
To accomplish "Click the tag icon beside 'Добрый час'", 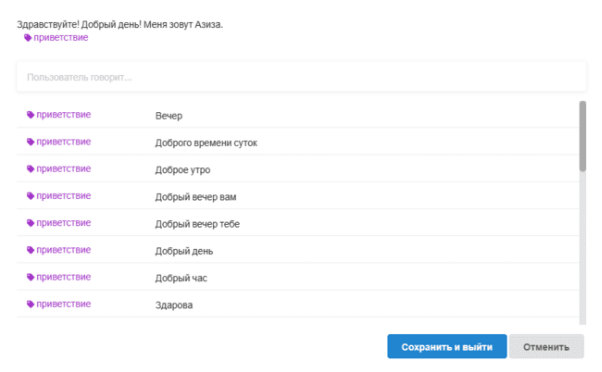I will (x=30, y=277).
